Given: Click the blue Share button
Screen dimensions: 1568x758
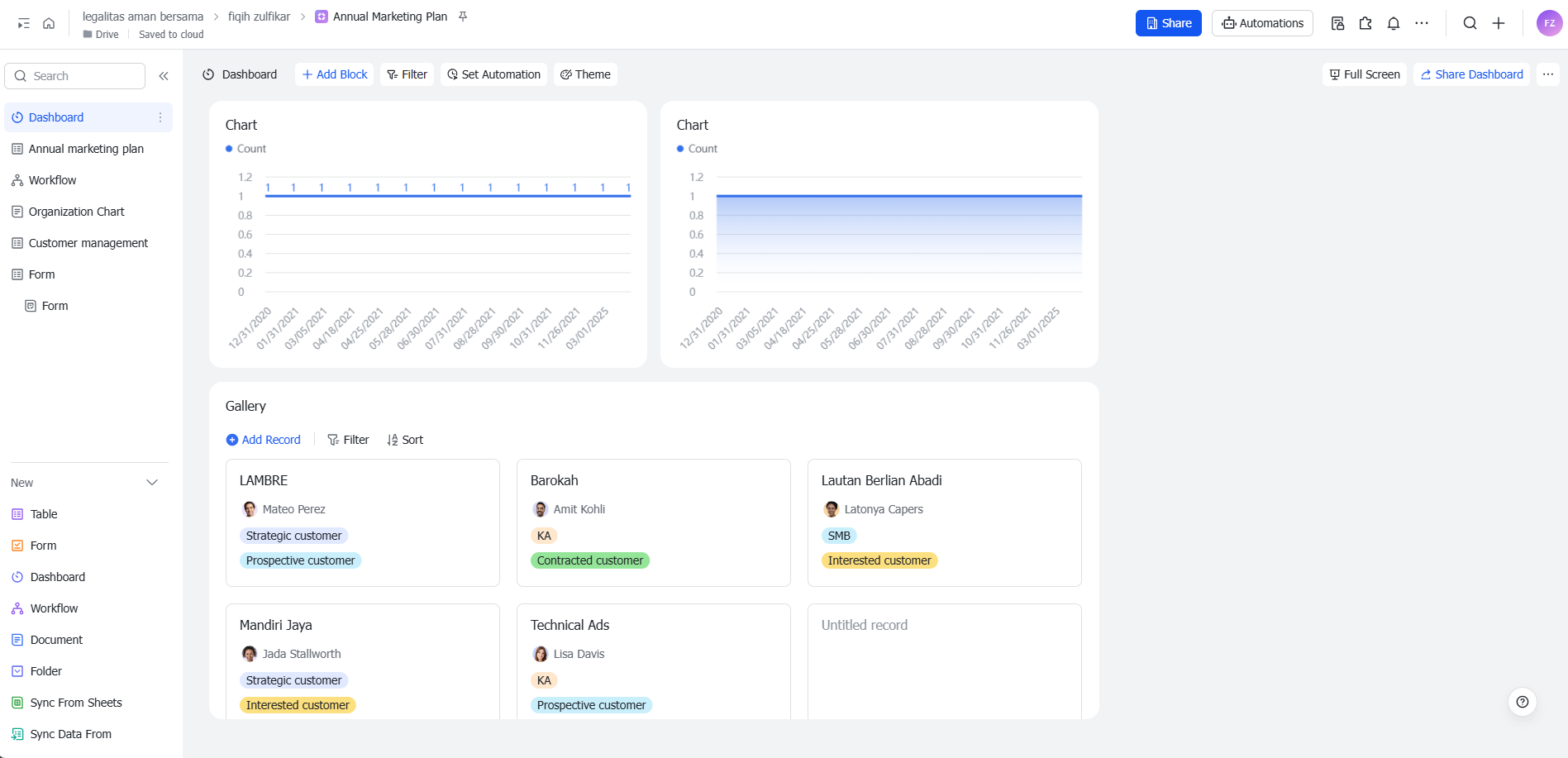Looking at the screenshot, I should [x=1168, y=23].
